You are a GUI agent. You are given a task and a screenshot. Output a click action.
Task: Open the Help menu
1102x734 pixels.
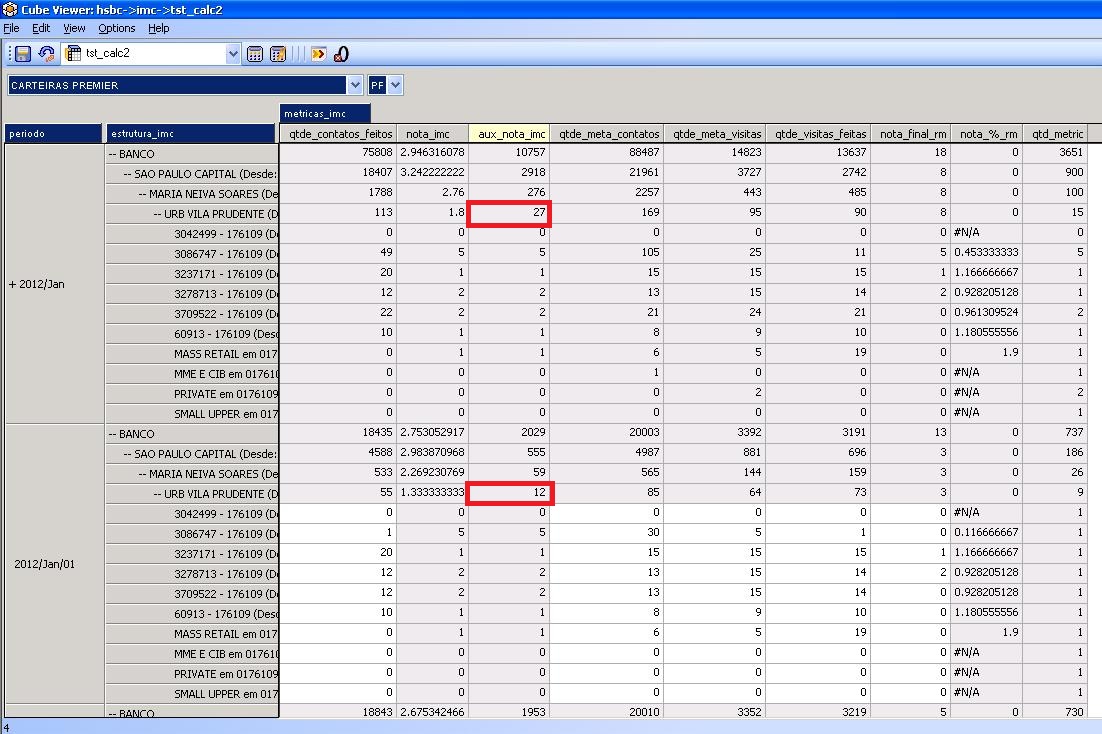click(158, 28)
